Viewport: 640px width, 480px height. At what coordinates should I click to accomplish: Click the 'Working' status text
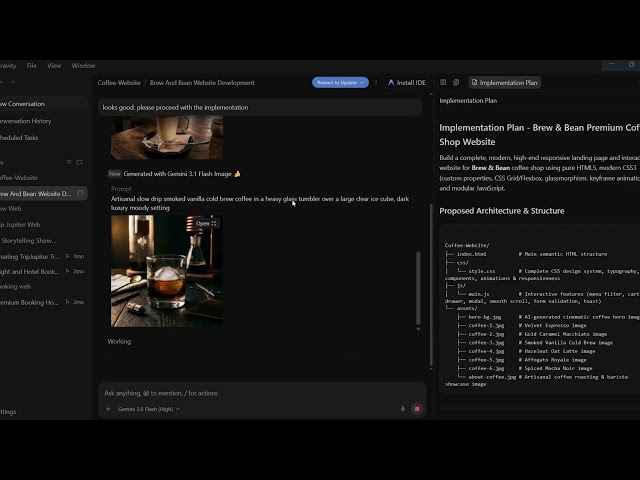pyautogui.click(x=119, y=342)
